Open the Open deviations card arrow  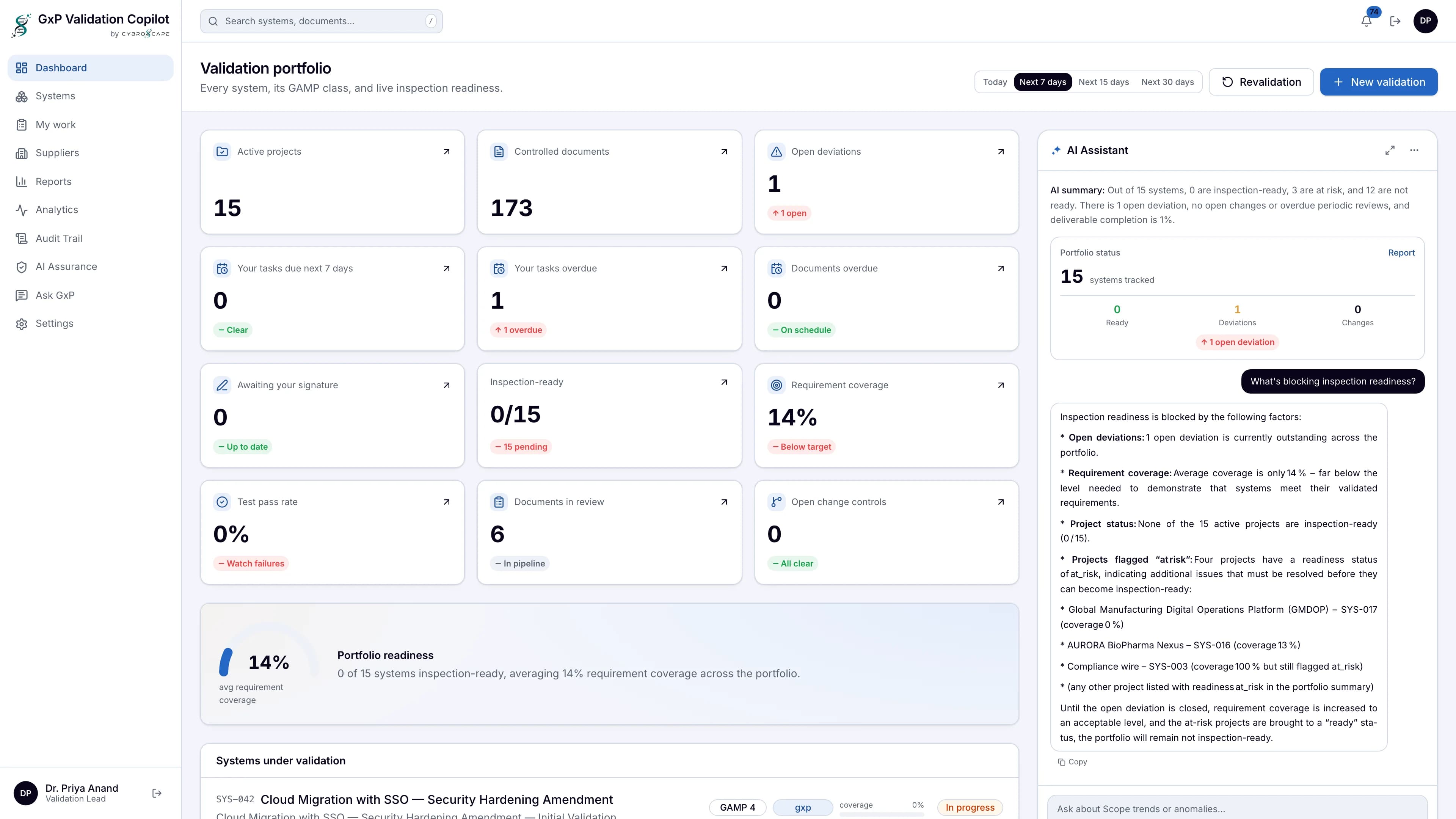[x=1001, y=152]
